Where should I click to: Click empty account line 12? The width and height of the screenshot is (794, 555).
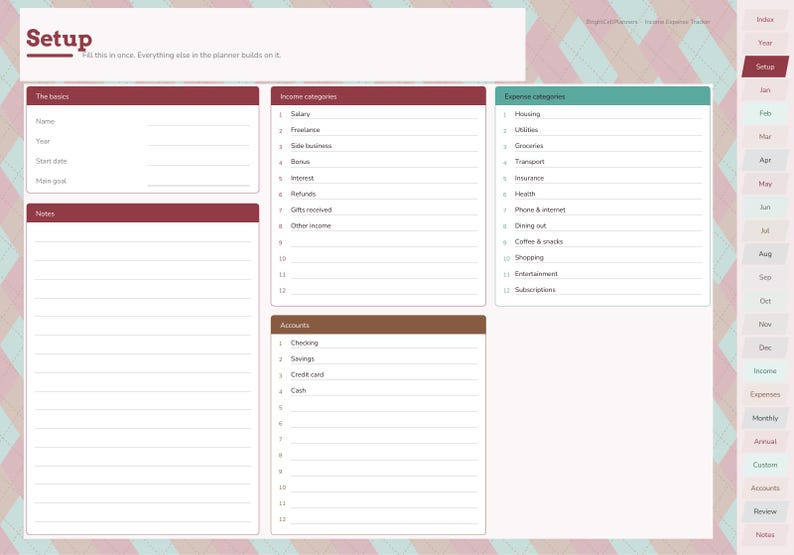378,519
